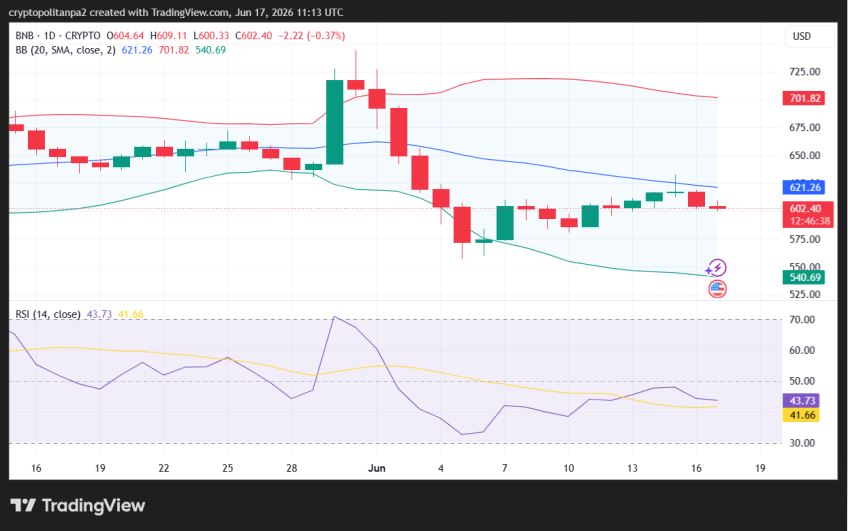This screenshot has width=848, height=531.
Task: Click the 621.26 basis price label
Action: pyautogui.click(x=804, y=187)
